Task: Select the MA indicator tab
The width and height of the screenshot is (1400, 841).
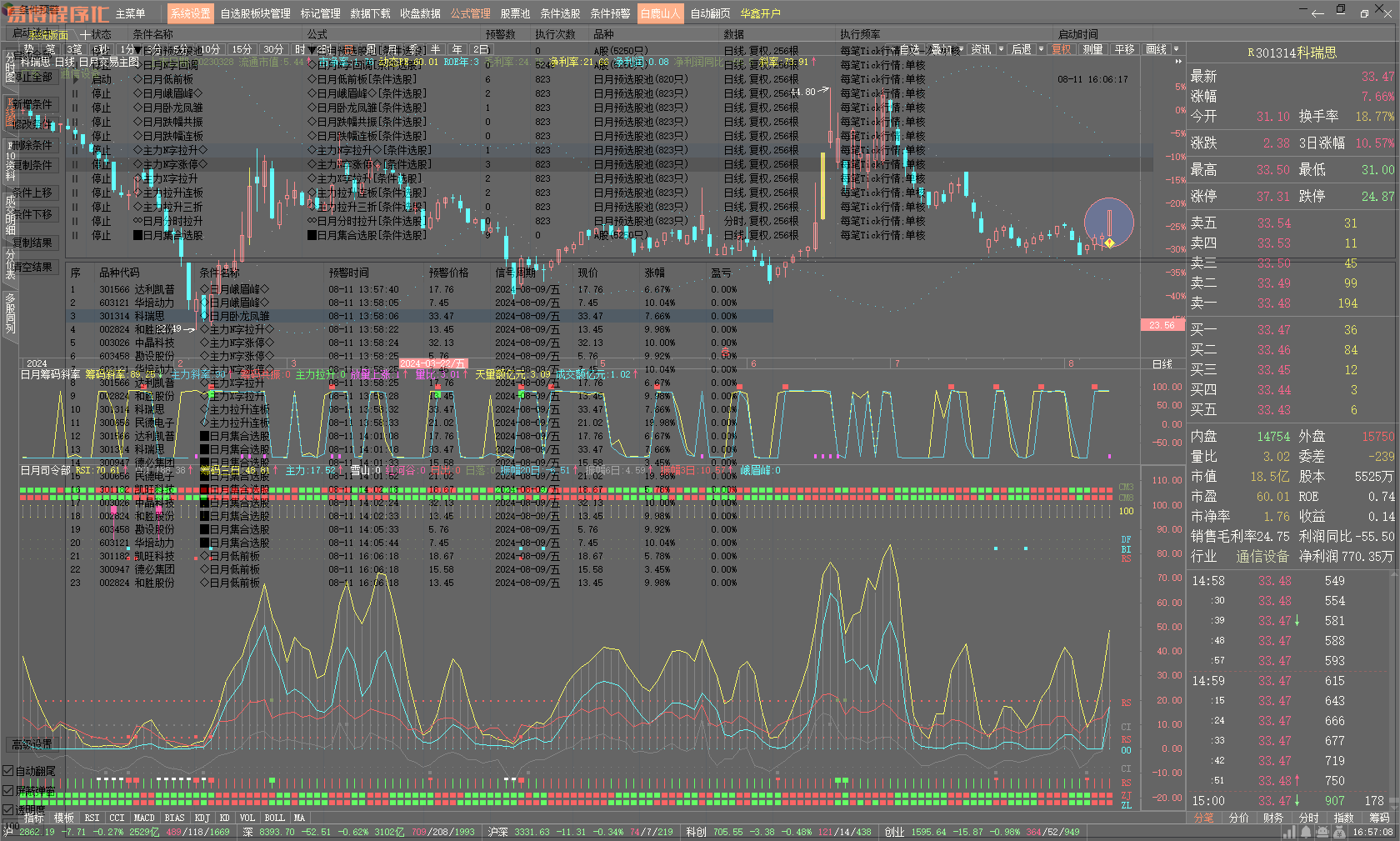Action: pyautogui.click(x=299, y=818)
